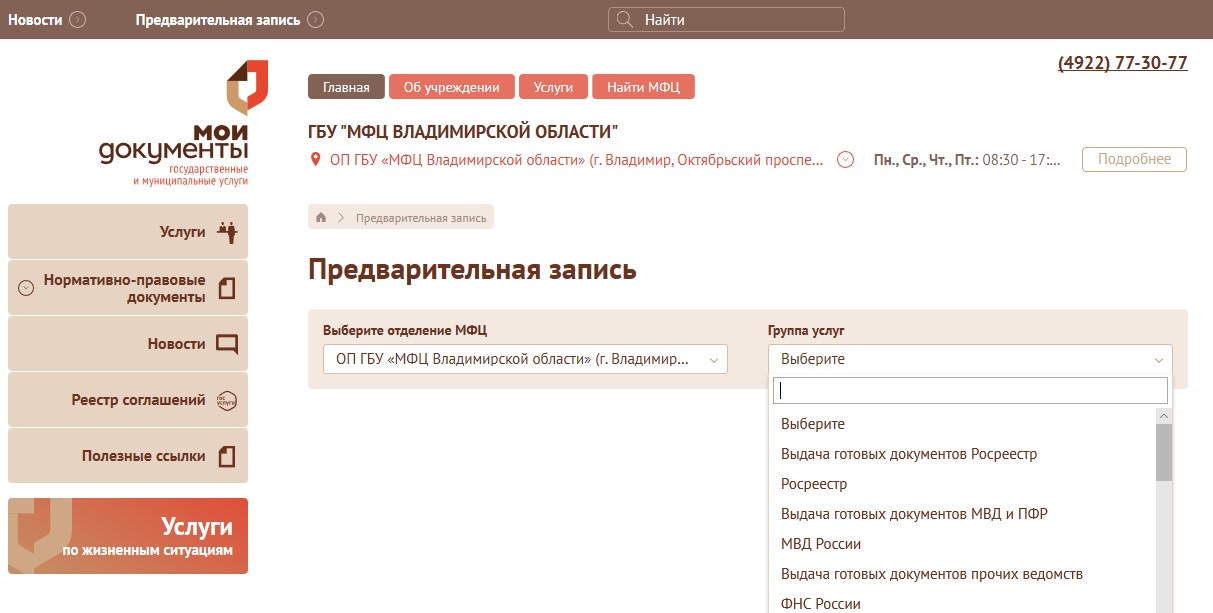Click the arrow icon next to Новости
This screenshot has height=613, width=1213.
click(78, 20)
